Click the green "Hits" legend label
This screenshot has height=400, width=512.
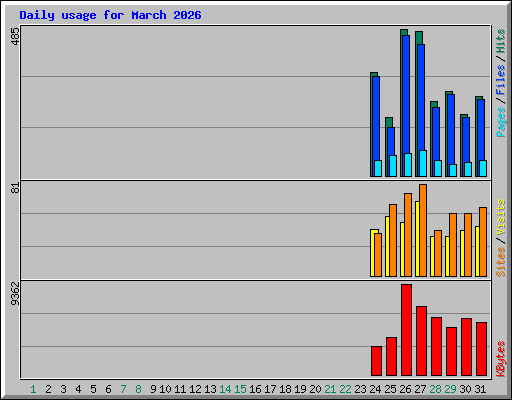pyautogui.click(x=500, y=41)
